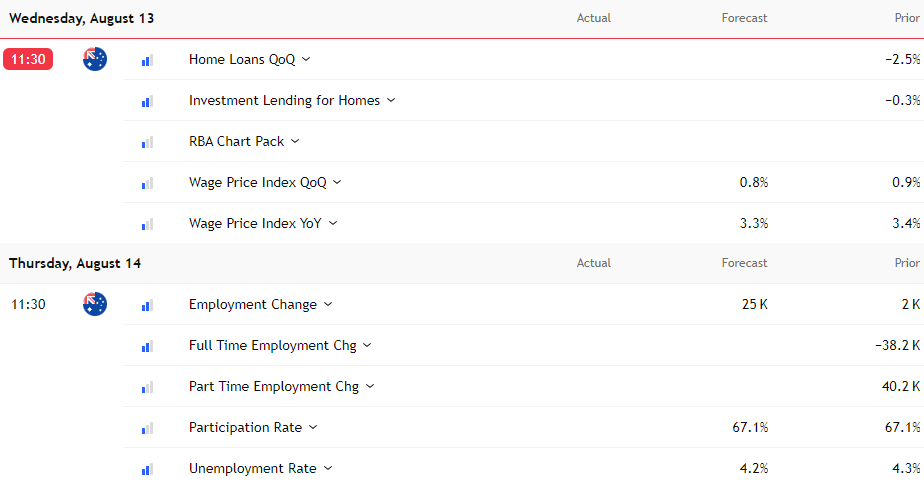Open the Unemployment Rate event
The image size is (924, 488).
pyautogui.click(x=252, y=469)
